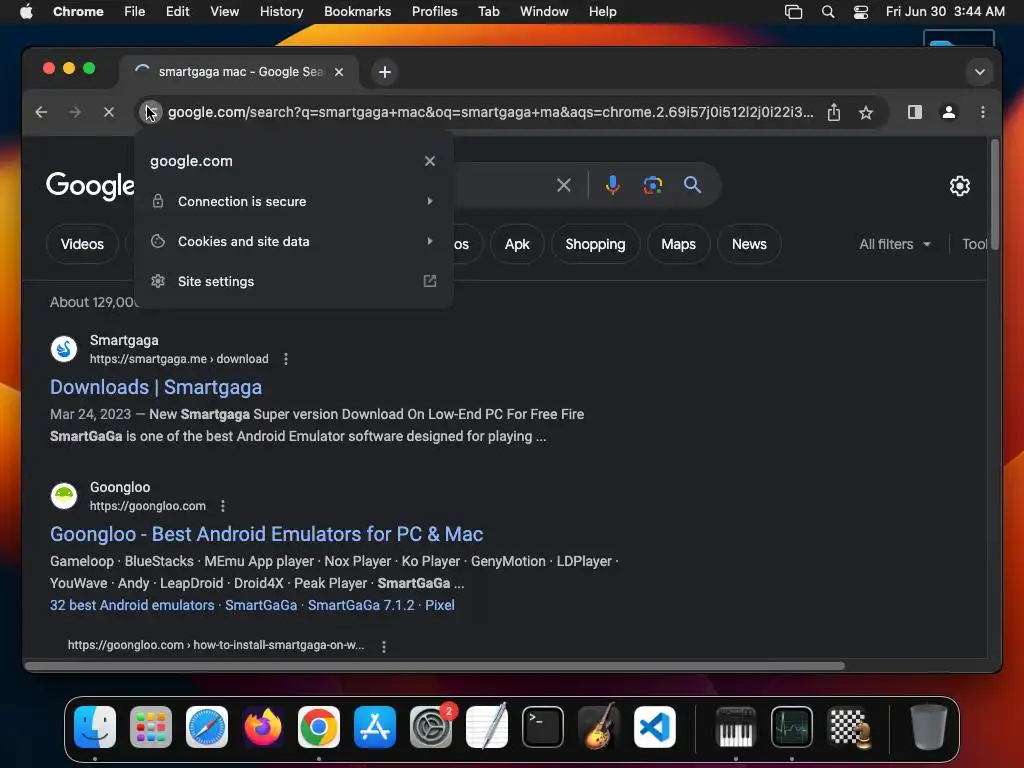
Task: Open a new tab
Action: coord(385,72)
